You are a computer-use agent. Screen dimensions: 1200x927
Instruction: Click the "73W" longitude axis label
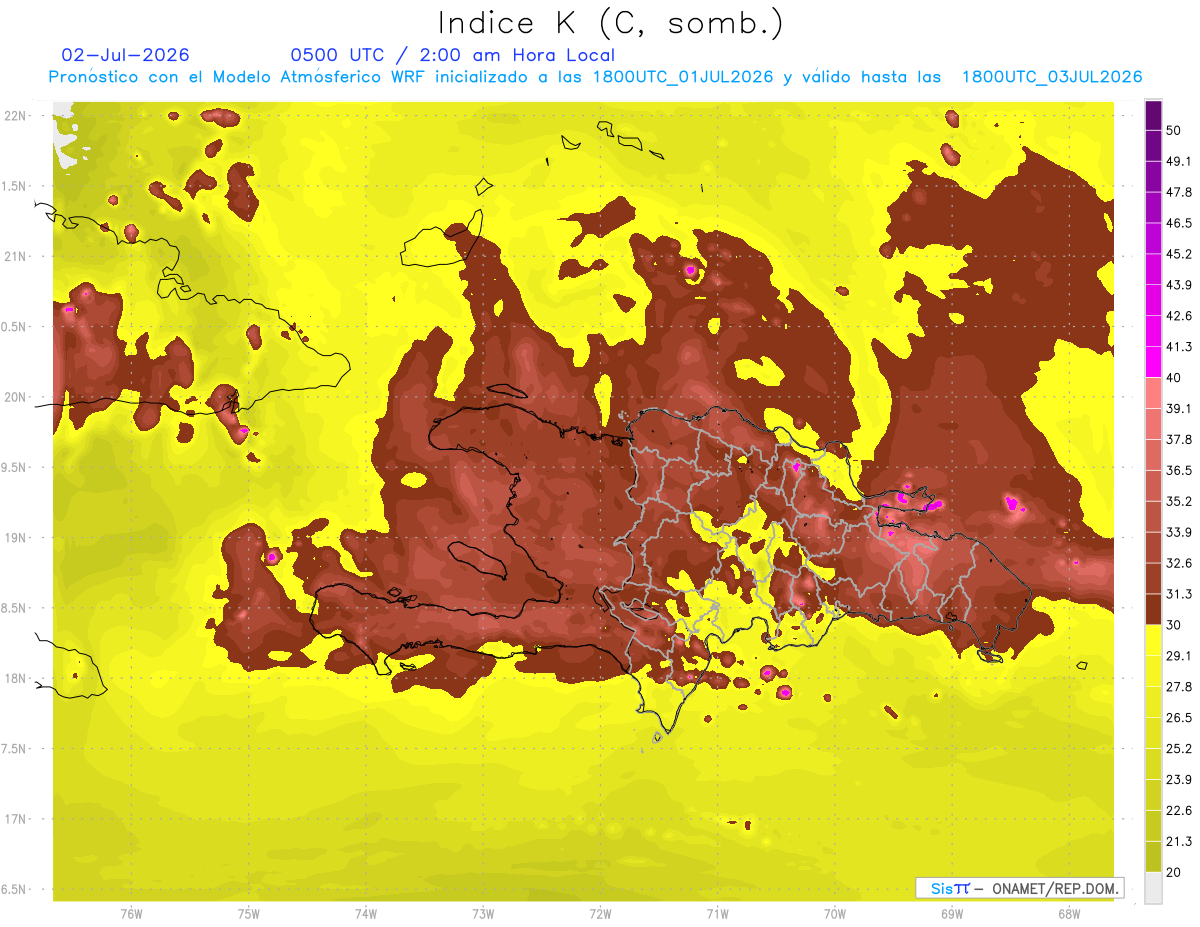483,914
